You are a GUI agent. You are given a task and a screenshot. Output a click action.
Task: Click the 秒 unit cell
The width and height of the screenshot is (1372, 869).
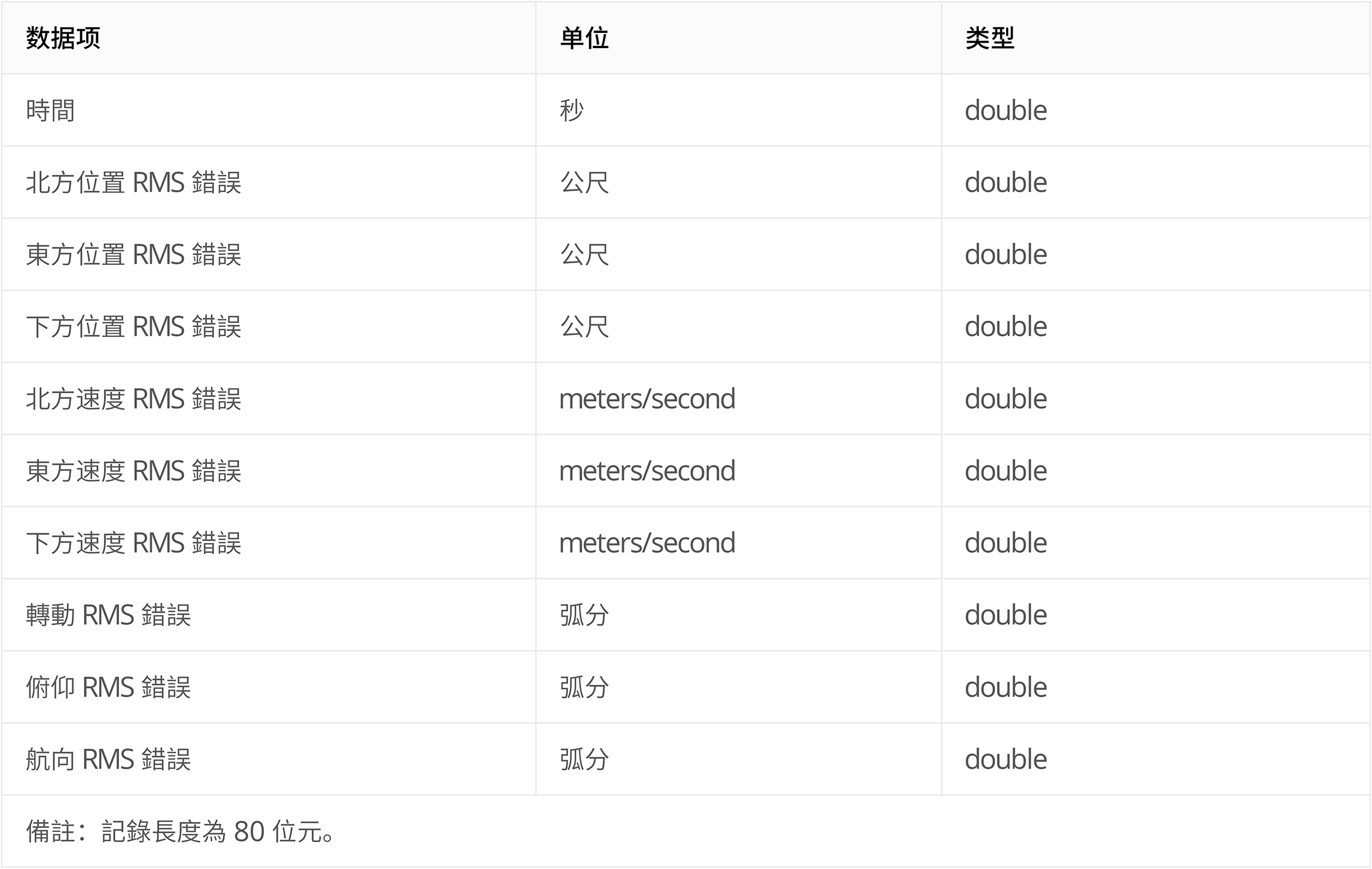coord(572,110)
